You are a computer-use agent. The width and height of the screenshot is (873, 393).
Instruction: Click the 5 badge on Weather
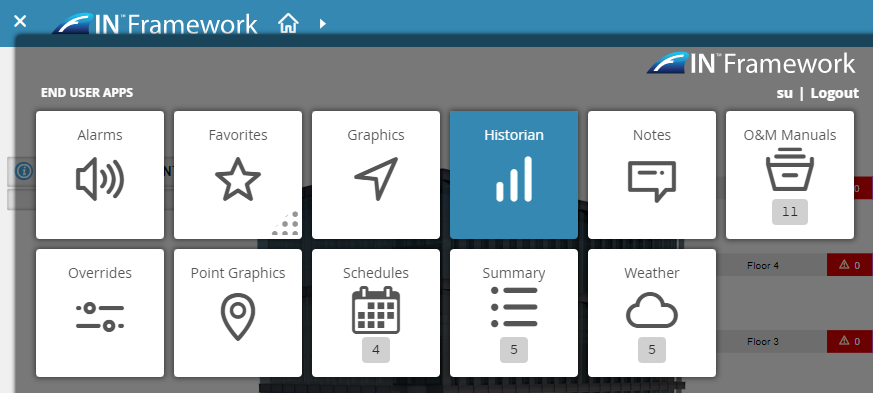[x=652, y=350]
